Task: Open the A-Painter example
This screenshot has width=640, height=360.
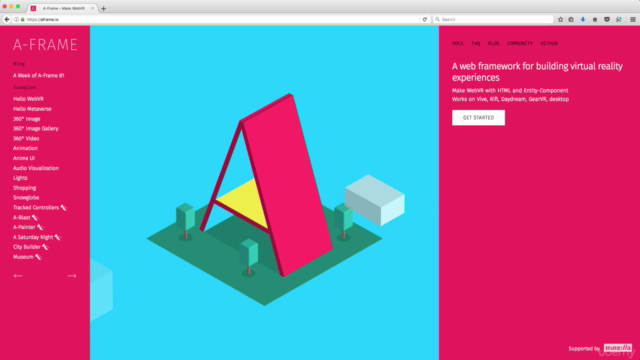Action: tap(28, 227)
